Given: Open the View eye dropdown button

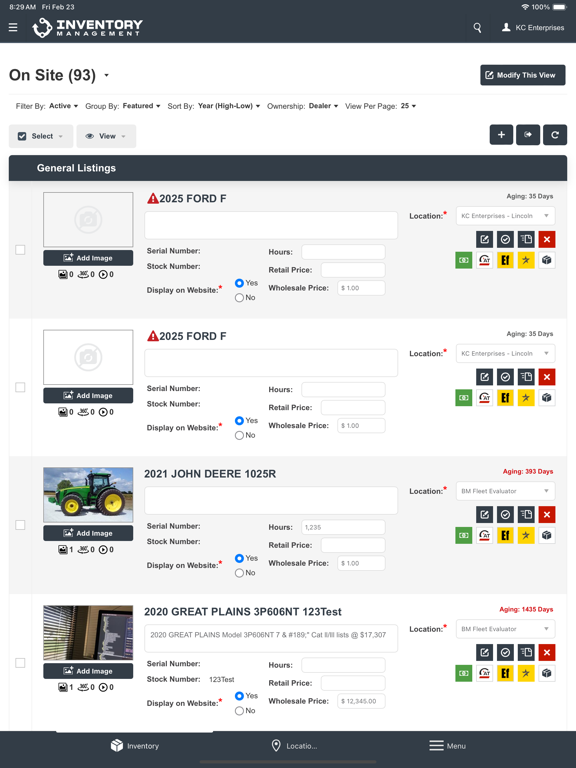Looking at the screenshot, I should point(106,136).
